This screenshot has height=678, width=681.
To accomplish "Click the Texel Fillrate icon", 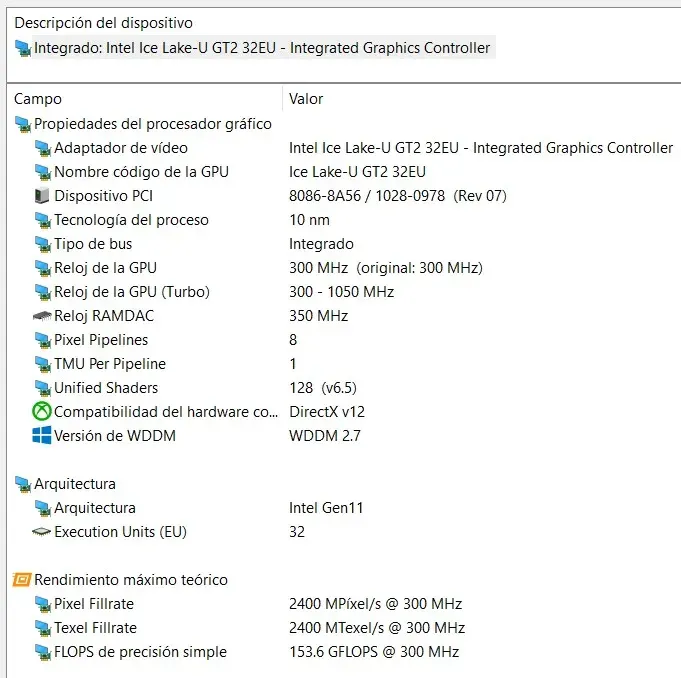I will 43,628.
